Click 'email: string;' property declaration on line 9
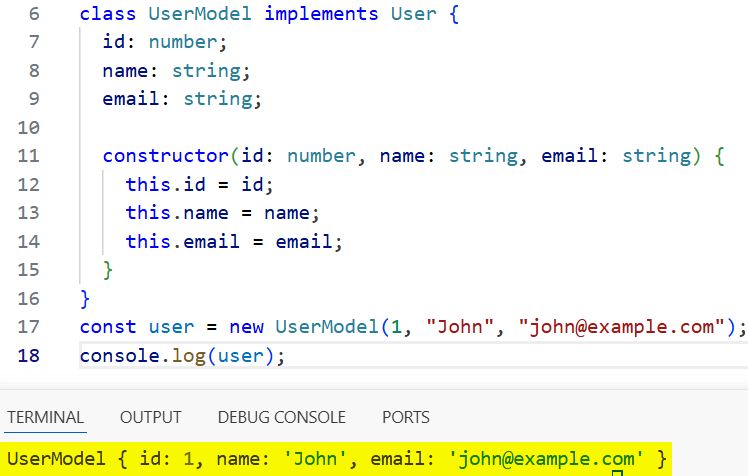 [x=182, y=99]
